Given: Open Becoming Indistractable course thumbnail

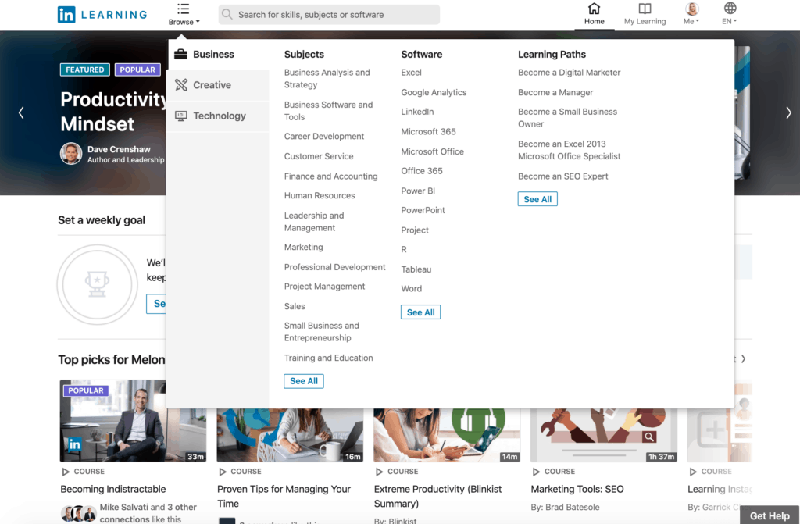Looking at the screenshot, I should point(133,421).
